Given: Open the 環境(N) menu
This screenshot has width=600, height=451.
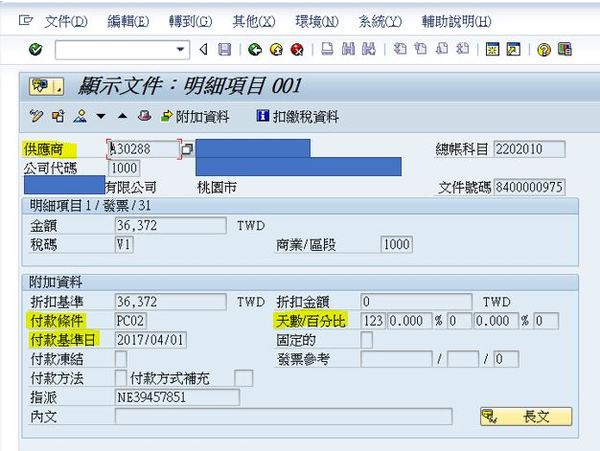Looking at the screenshot, I should pos(317,21).
